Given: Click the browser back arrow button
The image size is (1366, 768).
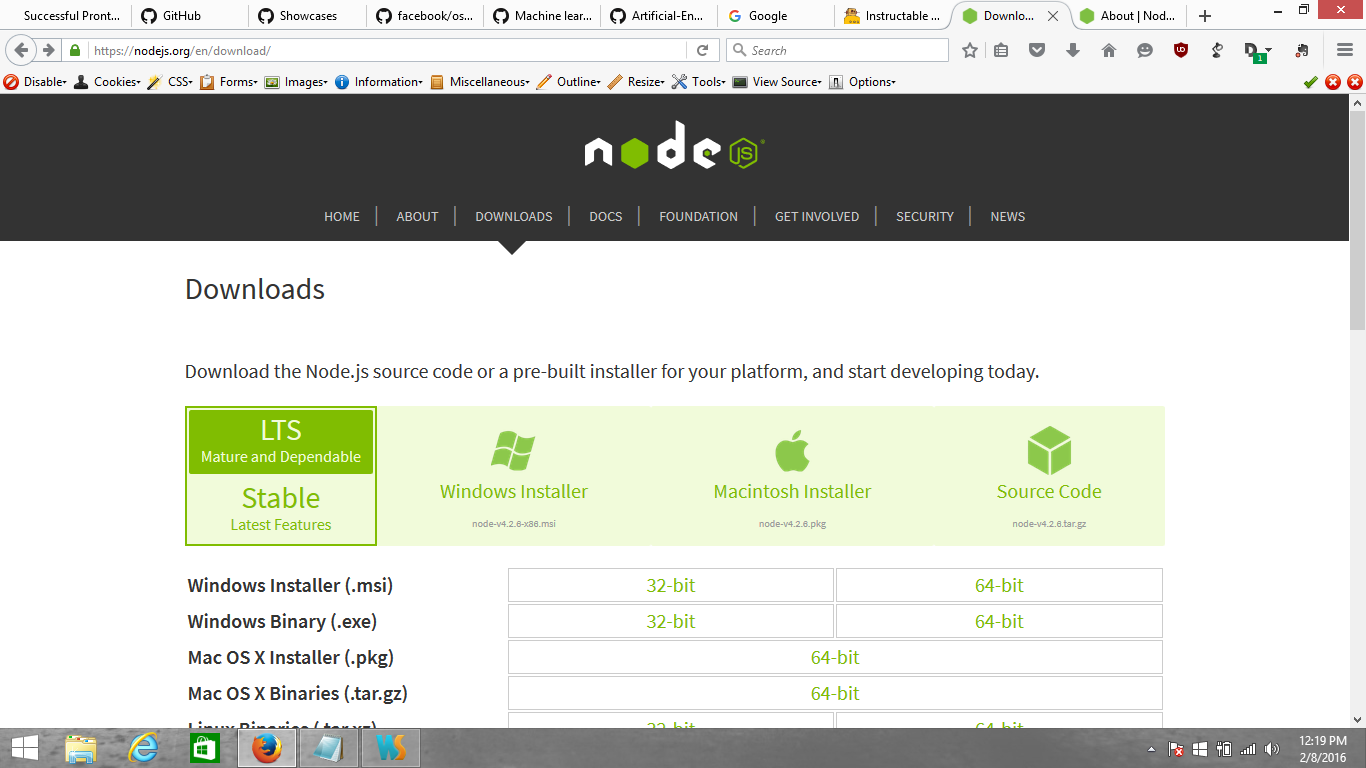Looking at the screenshot, I should (22, 50).
